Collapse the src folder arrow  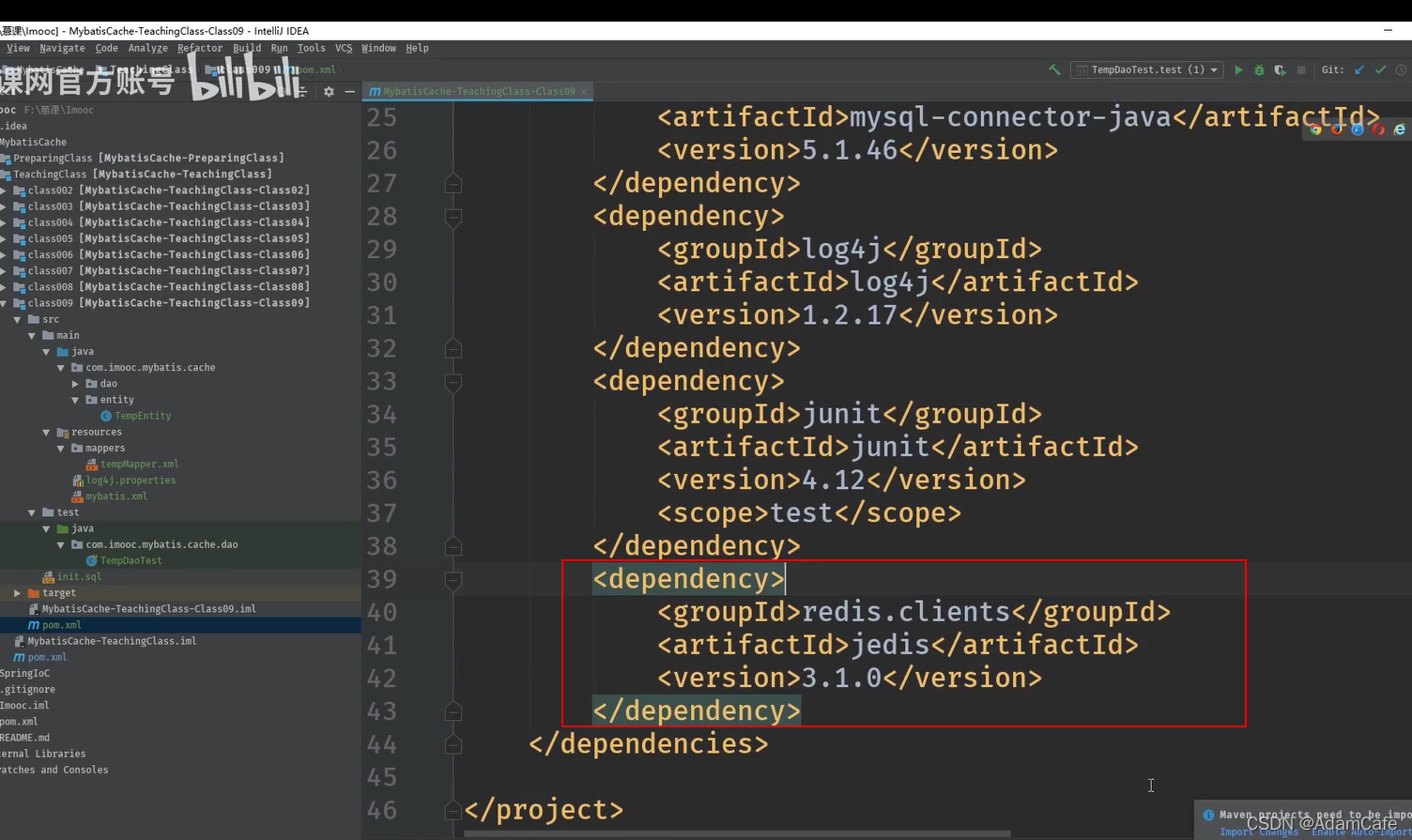pos(17,320)
